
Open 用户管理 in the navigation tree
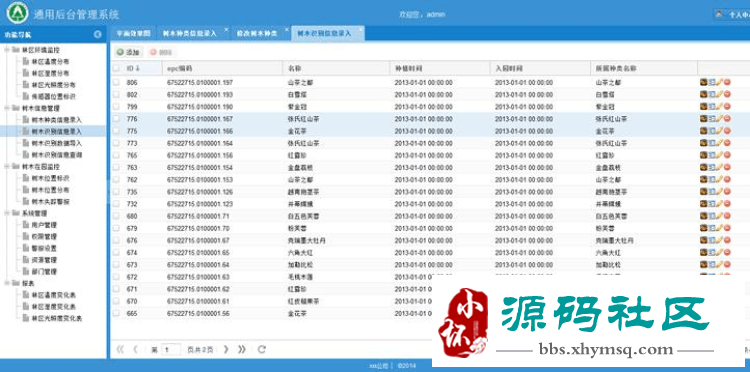tap(44, 225)
